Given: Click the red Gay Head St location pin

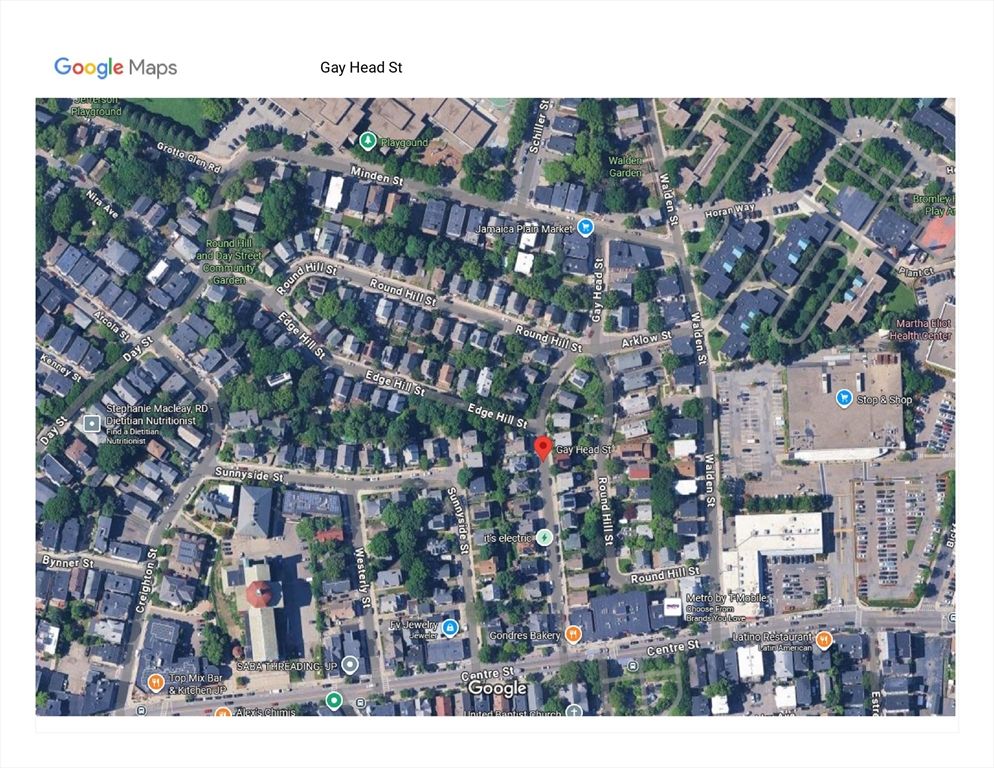Looking at the screenshot, I should pyautogui.click(x=543, y=447).
